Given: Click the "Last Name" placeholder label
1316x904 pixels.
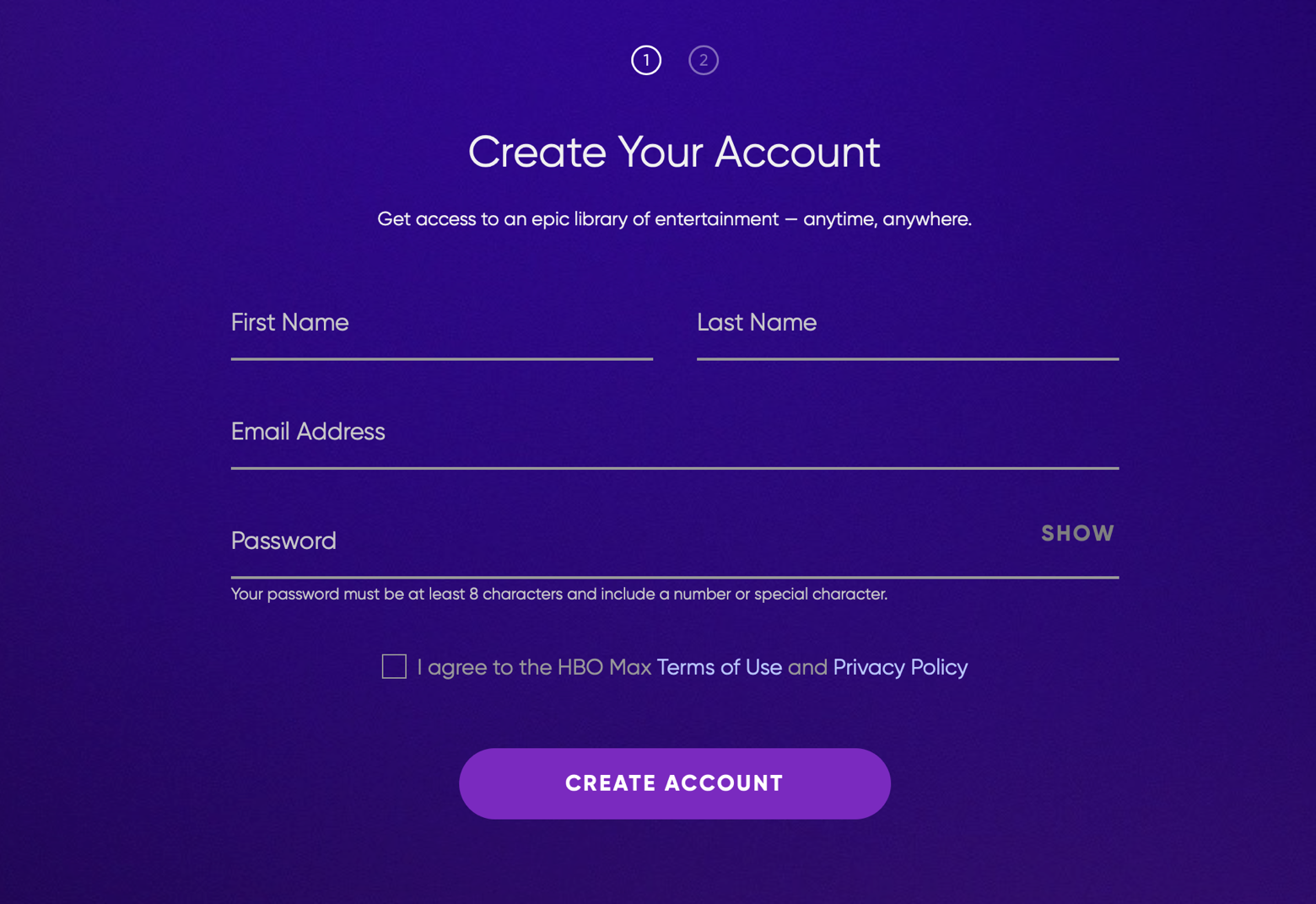Looking at the screenshot, I should coord(757,323).
